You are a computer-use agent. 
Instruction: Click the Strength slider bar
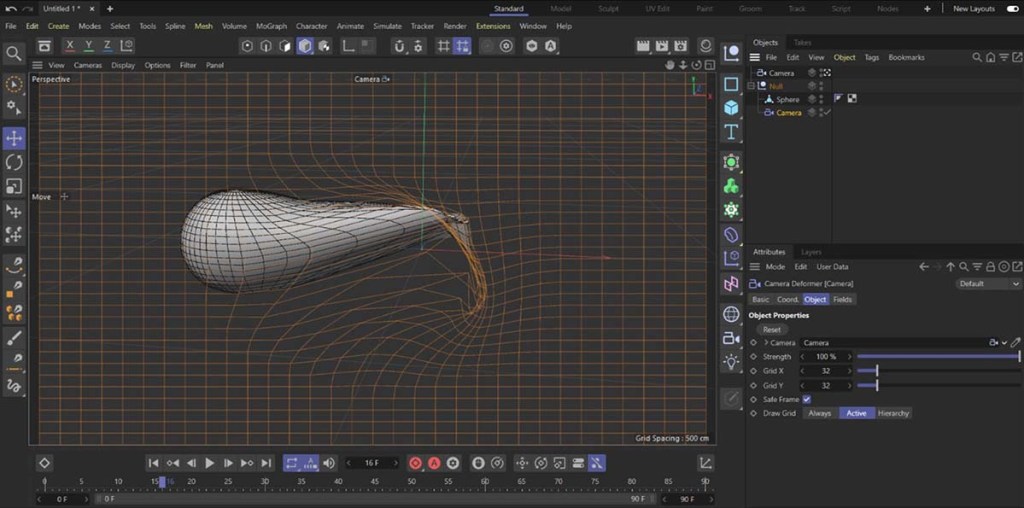click(x=937, y=357)
